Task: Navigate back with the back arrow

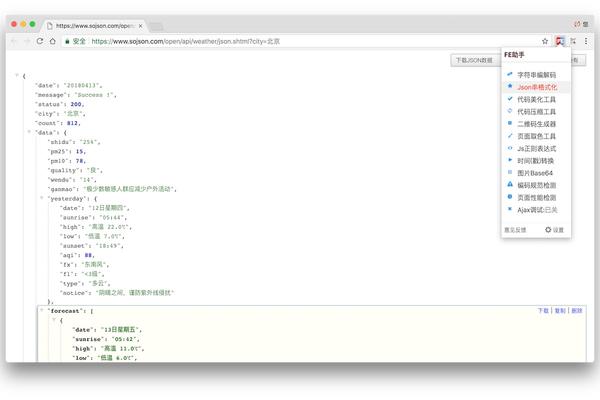Action: click(x=14, y=41)
